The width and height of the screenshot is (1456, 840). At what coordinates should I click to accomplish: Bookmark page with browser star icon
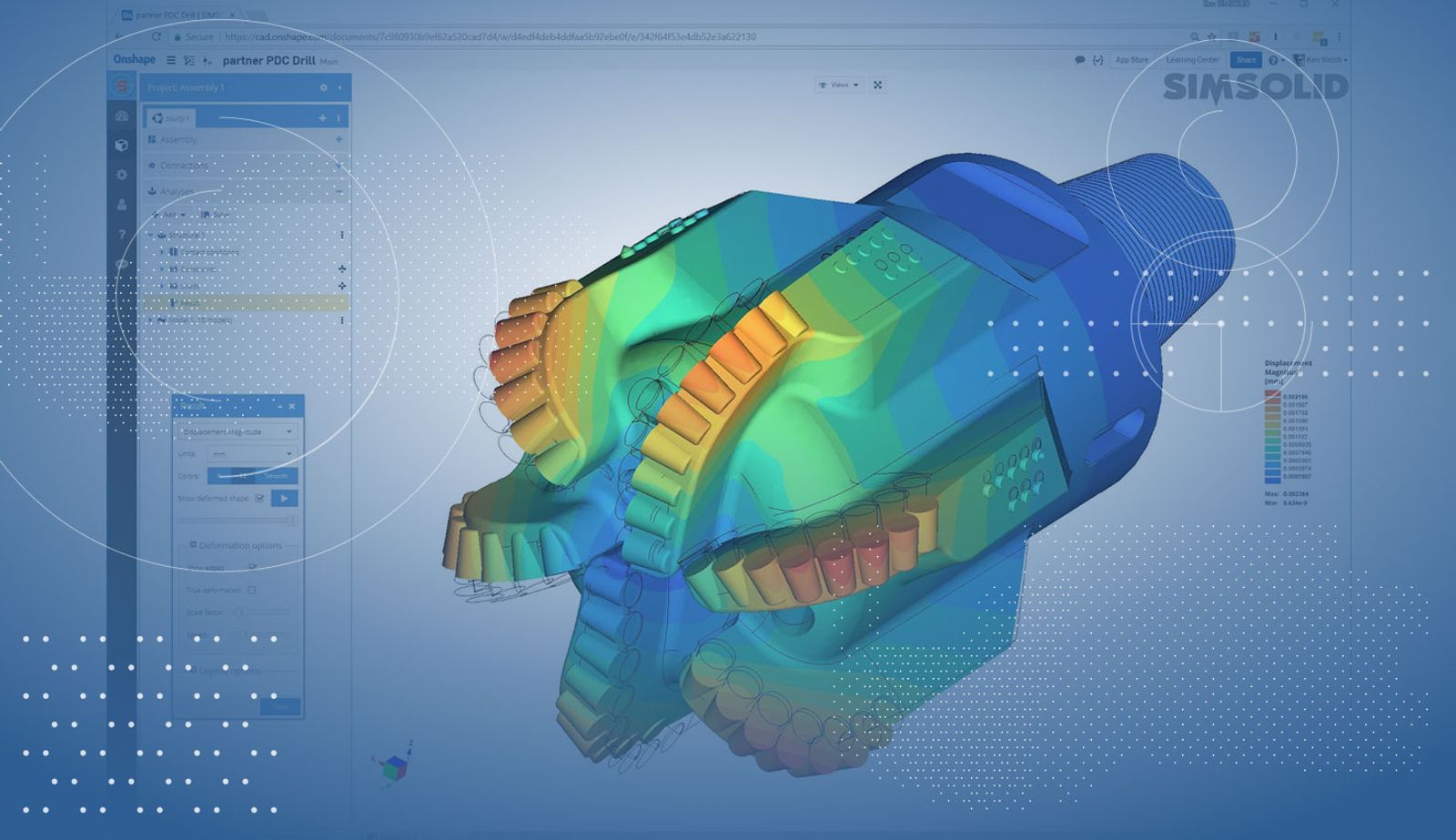(1211, 37)
